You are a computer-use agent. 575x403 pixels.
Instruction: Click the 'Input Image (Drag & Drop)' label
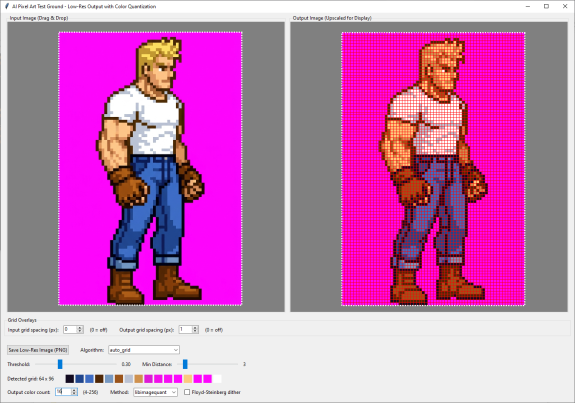(x=39, y=18)
